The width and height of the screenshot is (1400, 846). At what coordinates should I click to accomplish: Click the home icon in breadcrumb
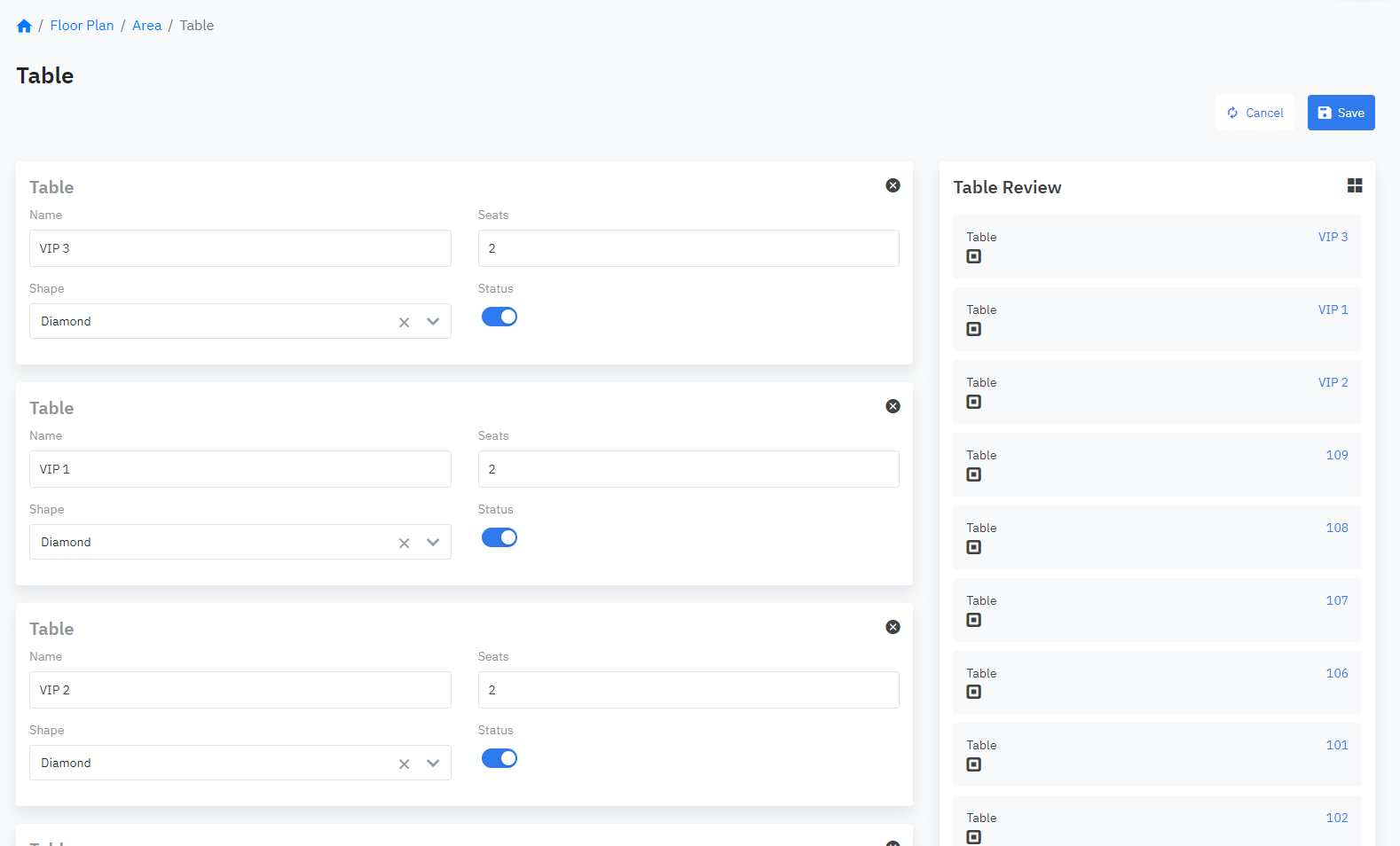(x=24, y=26)
